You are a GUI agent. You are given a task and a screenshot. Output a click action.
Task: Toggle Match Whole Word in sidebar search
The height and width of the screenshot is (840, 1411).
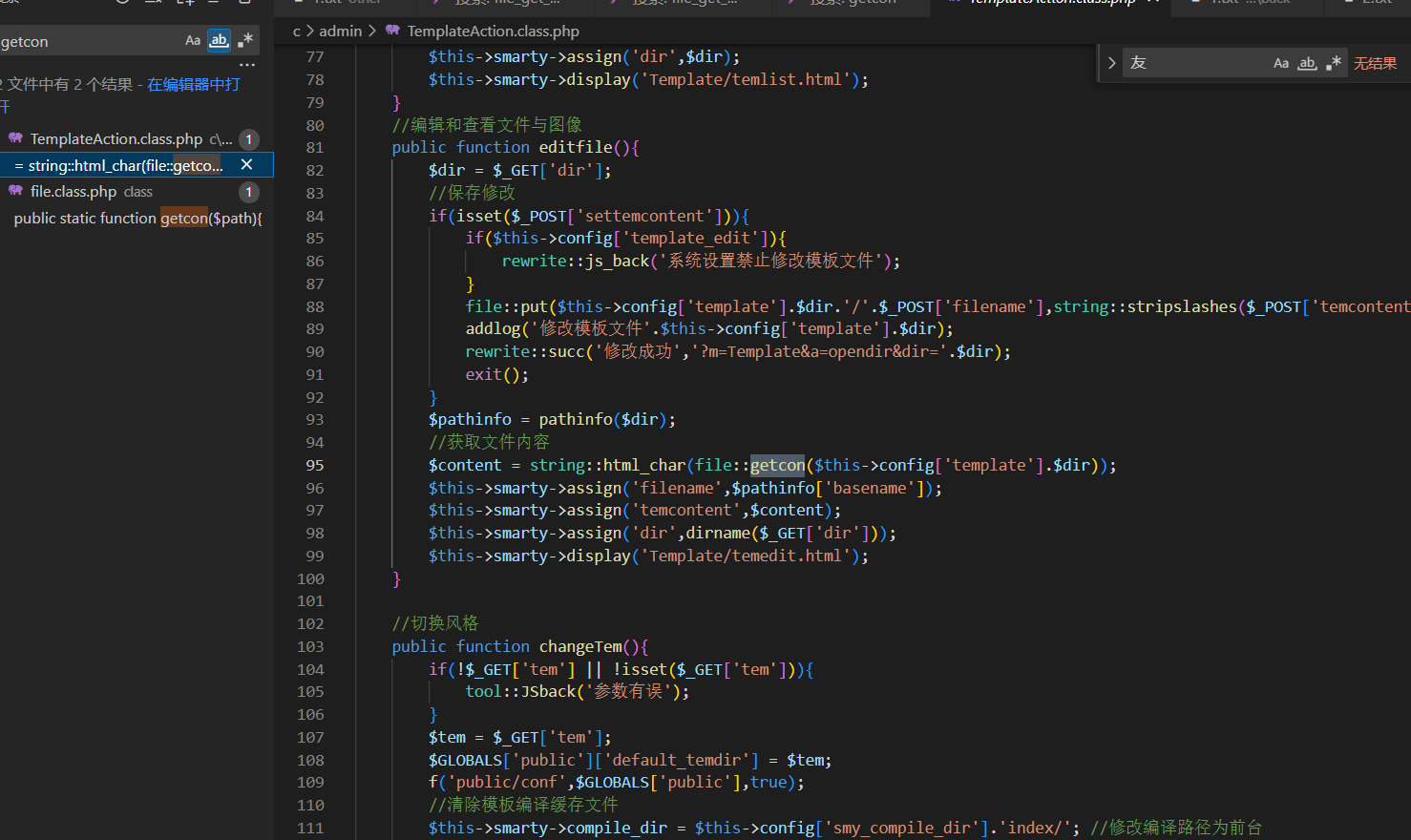(220, 40)
